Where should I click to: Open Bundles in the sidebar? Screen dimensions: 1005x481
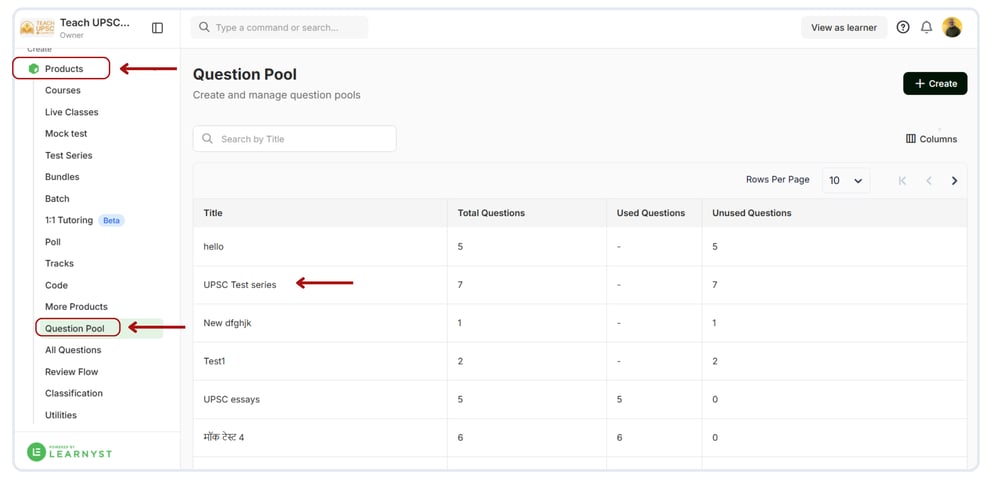coord(62,177)
